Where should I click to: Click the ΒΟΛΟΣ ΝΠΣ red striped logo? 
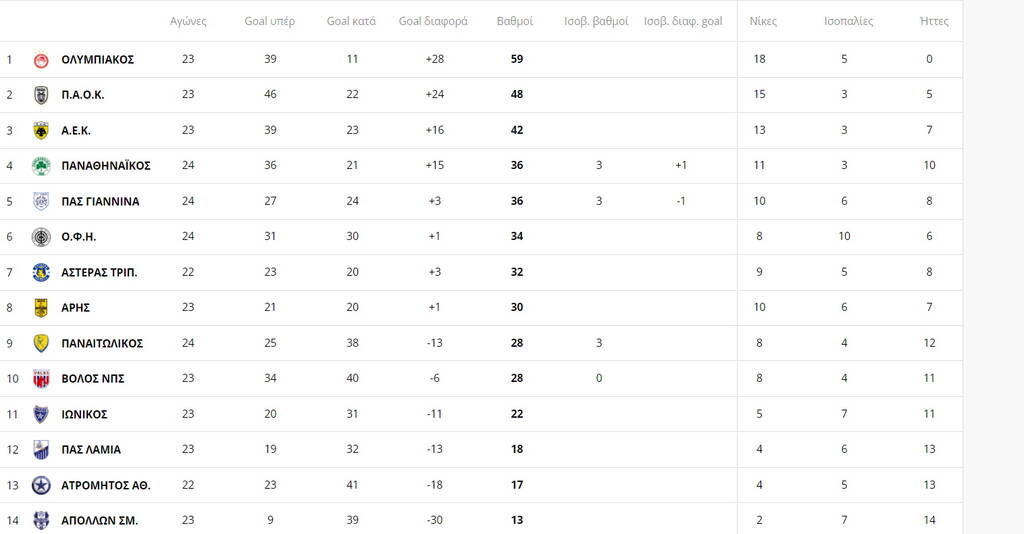point(41,379)
